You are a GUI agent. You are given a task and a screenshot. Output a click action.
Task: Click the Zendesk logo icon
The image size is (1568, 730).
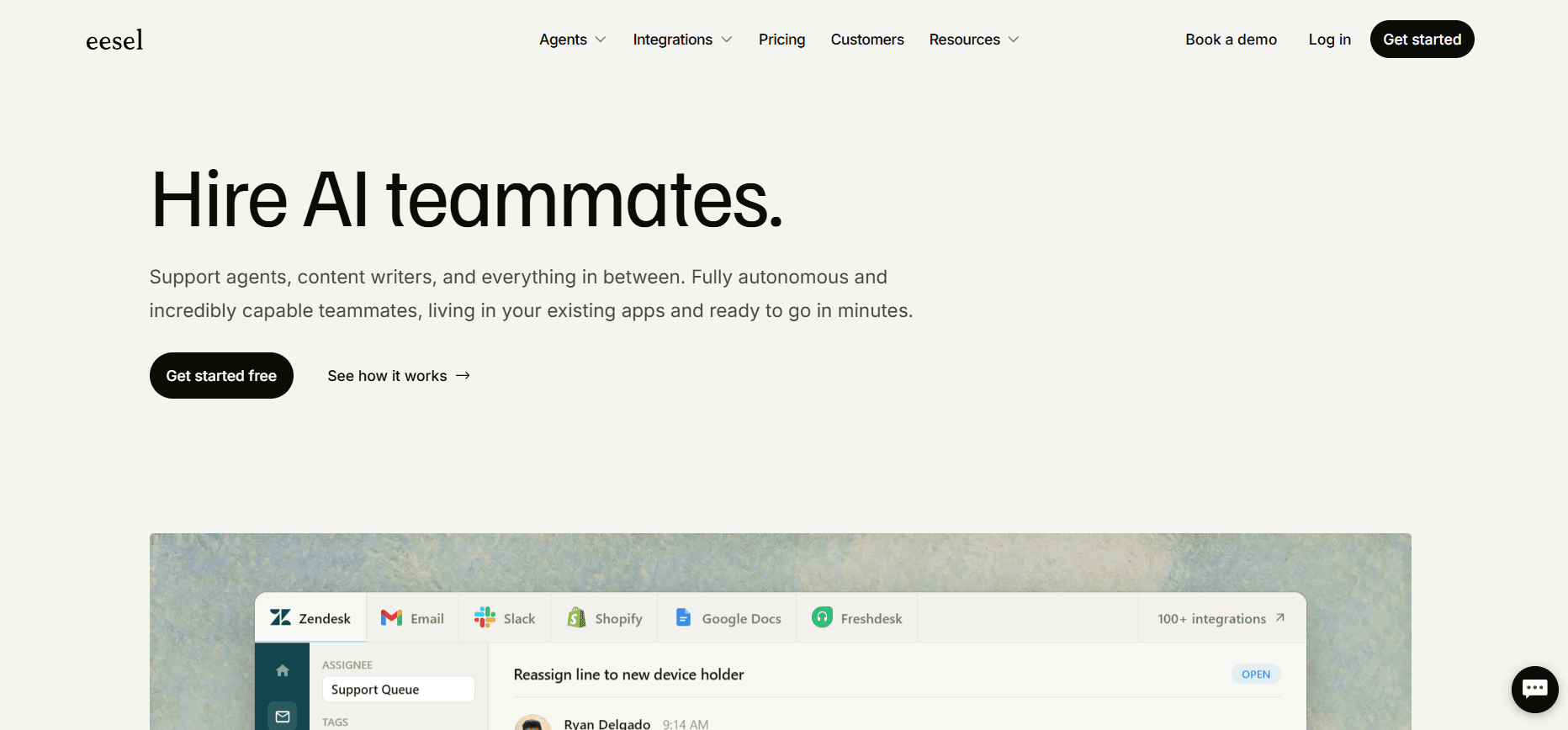click(280, 617)
